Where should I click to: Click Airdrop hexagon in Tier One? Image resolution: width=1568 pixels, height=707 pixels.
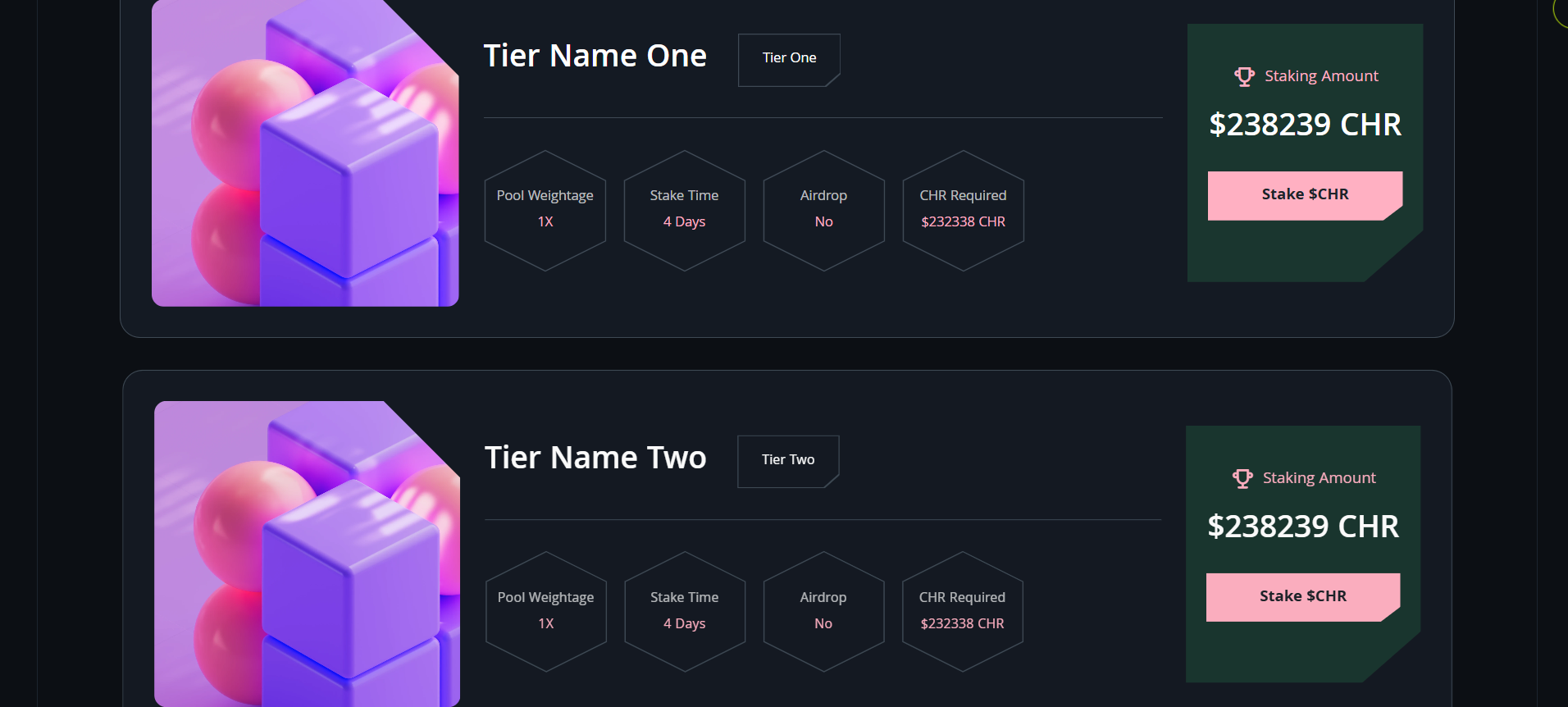(824, 210)
